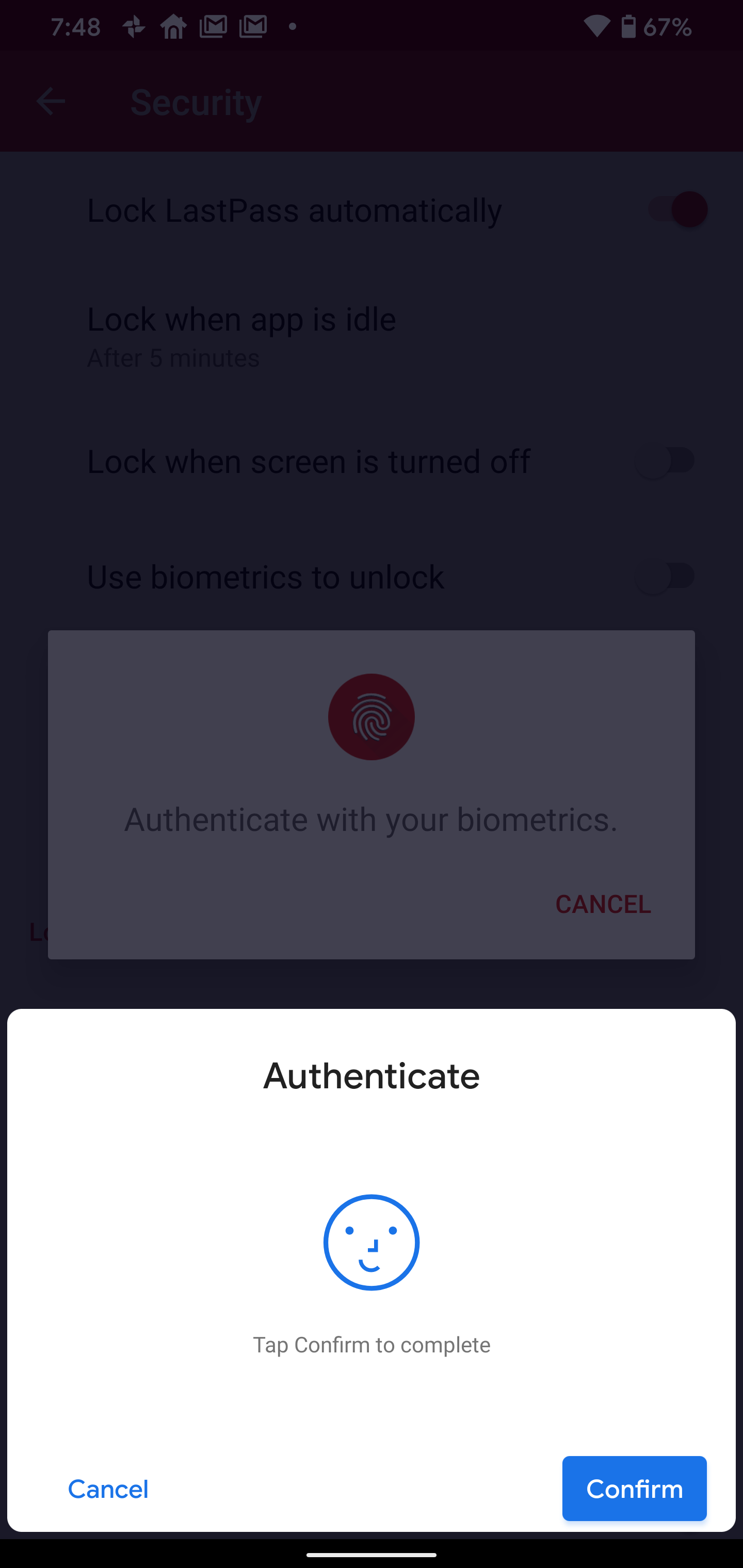Tap the face recognition icon
Screen dimensions: 743x1568
[371, 1242]
